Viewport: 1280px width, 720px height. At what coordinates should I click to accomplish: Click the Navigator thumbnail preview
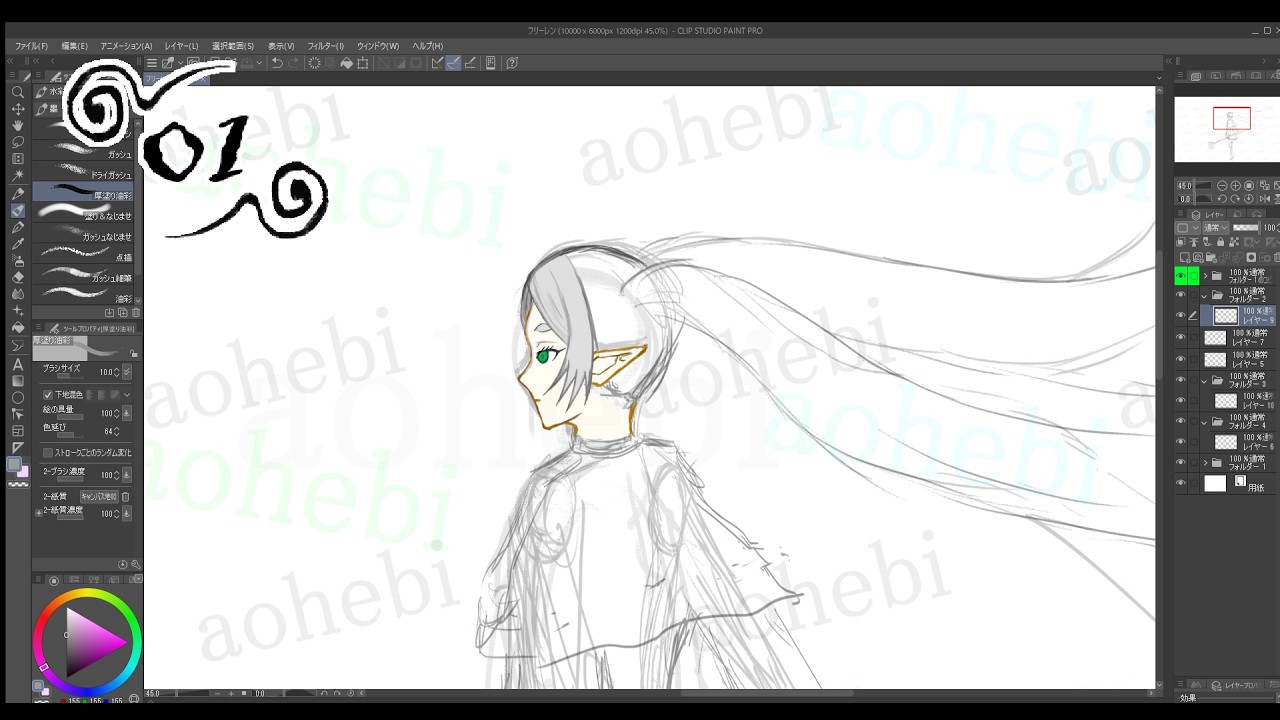(1227, 129)
